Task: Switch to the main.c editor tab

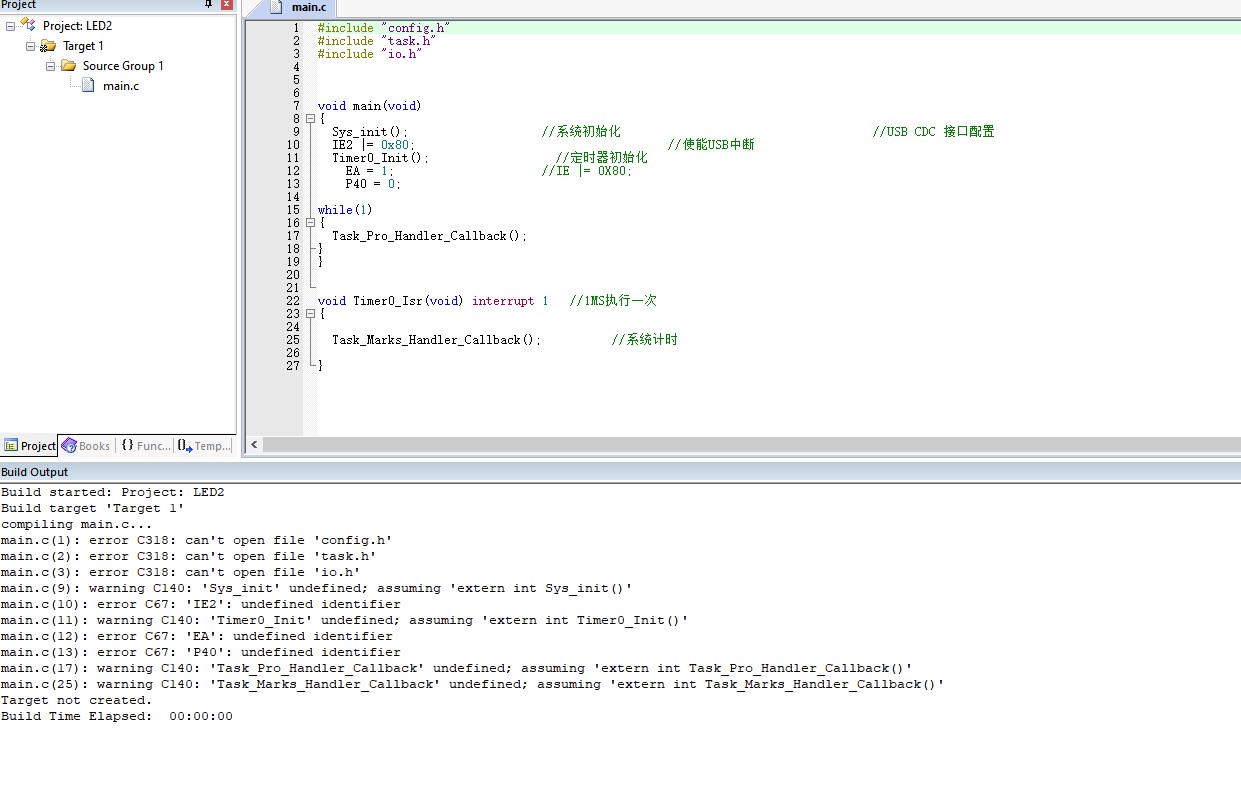Action: [x=308, y=8]
